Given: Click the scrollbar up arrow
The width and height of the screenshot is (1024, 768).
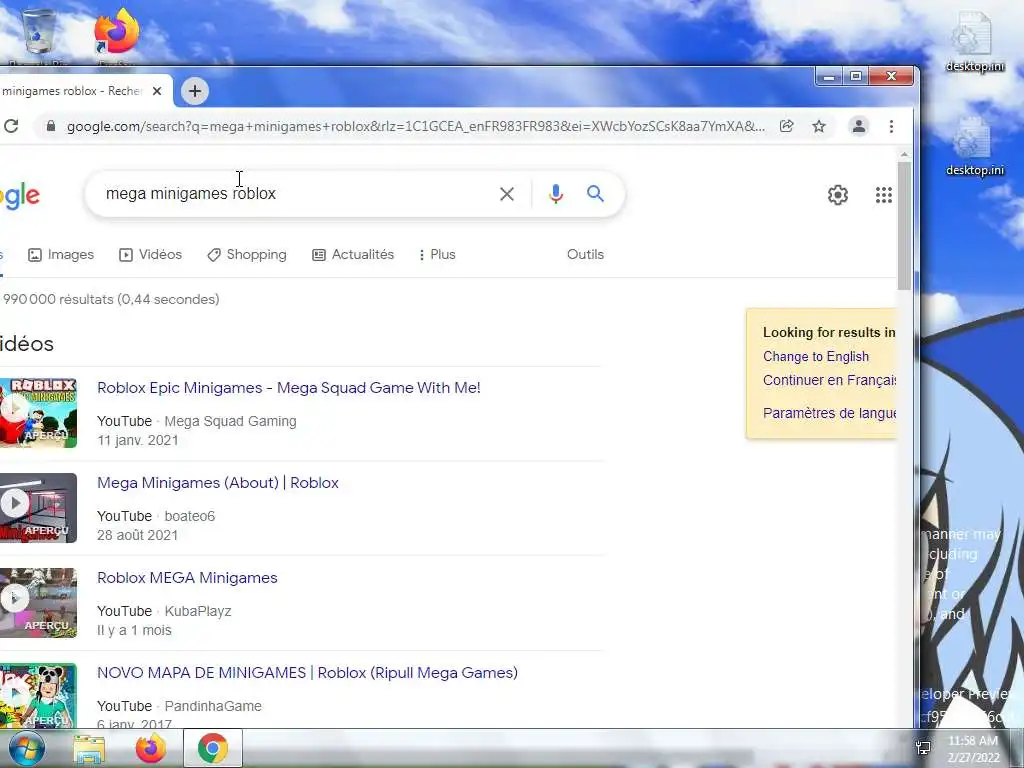Looking at the screenshot, I should pos(904,155).
